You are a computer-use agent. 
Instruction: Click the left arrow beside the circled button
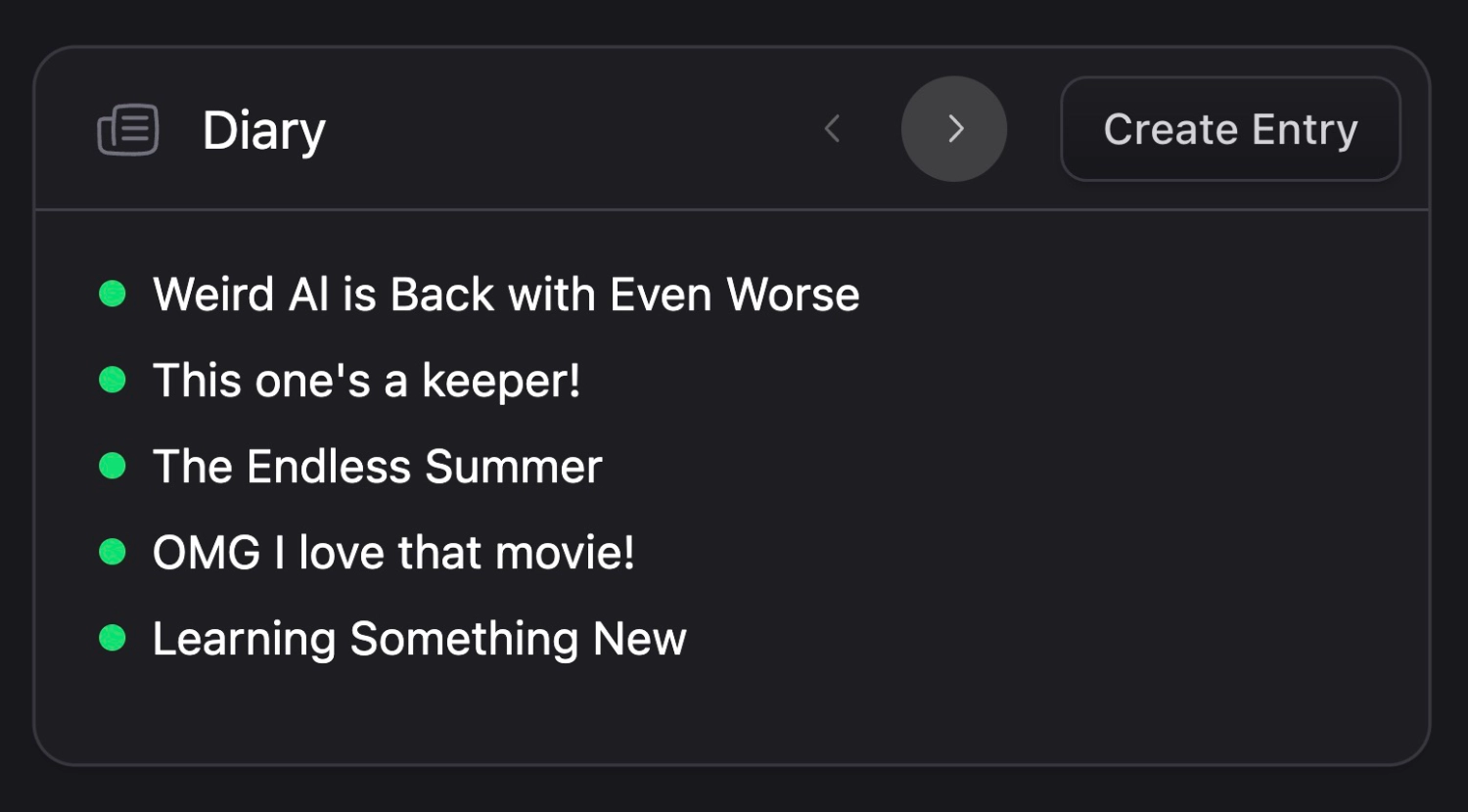833,128
